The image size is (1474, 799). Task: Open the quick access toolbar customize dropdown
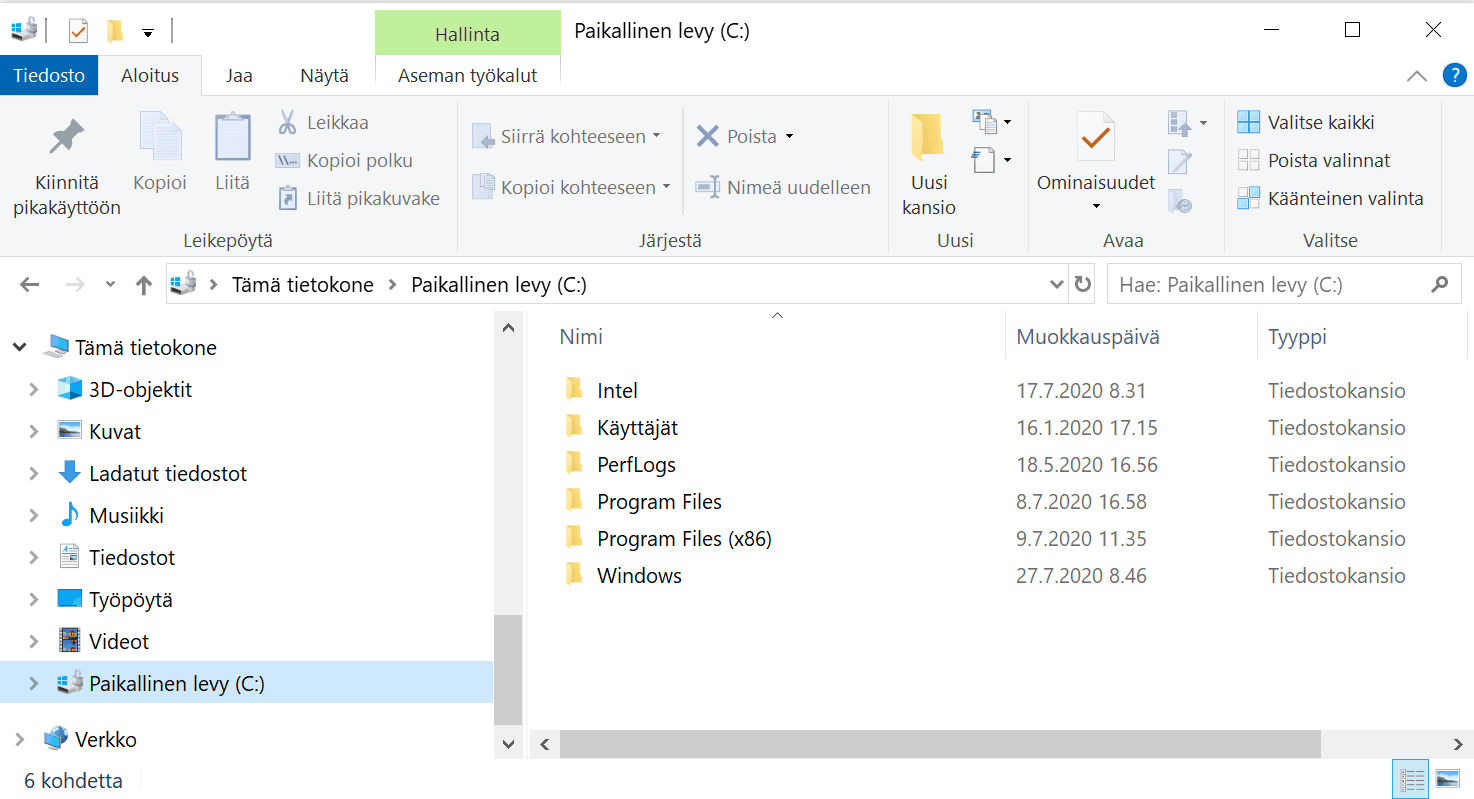click(x=148, y=33)
